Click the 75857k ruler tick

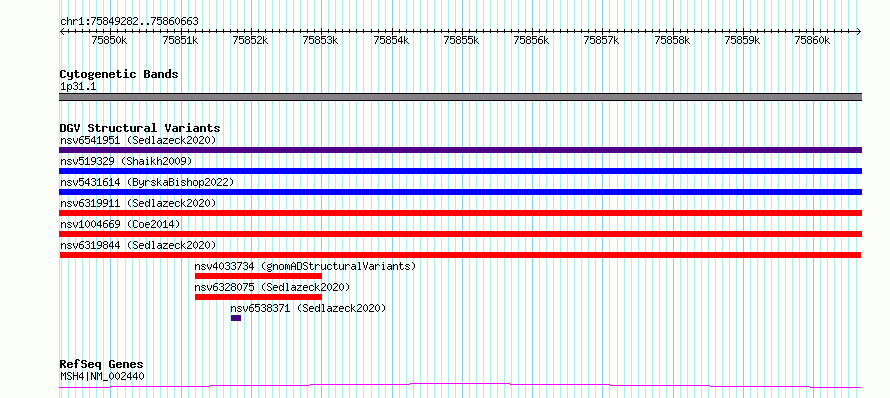point(603,40)
